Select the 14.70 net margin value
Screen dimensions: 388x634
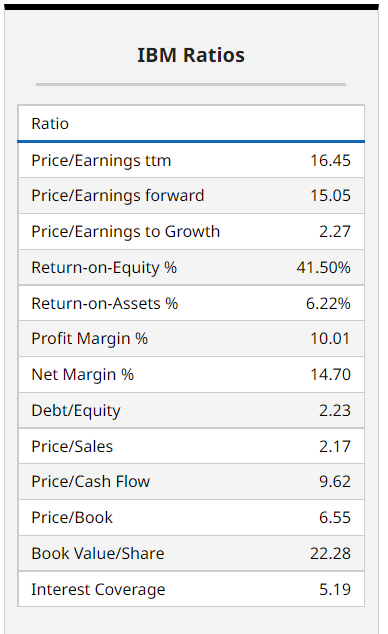[330, 374]
